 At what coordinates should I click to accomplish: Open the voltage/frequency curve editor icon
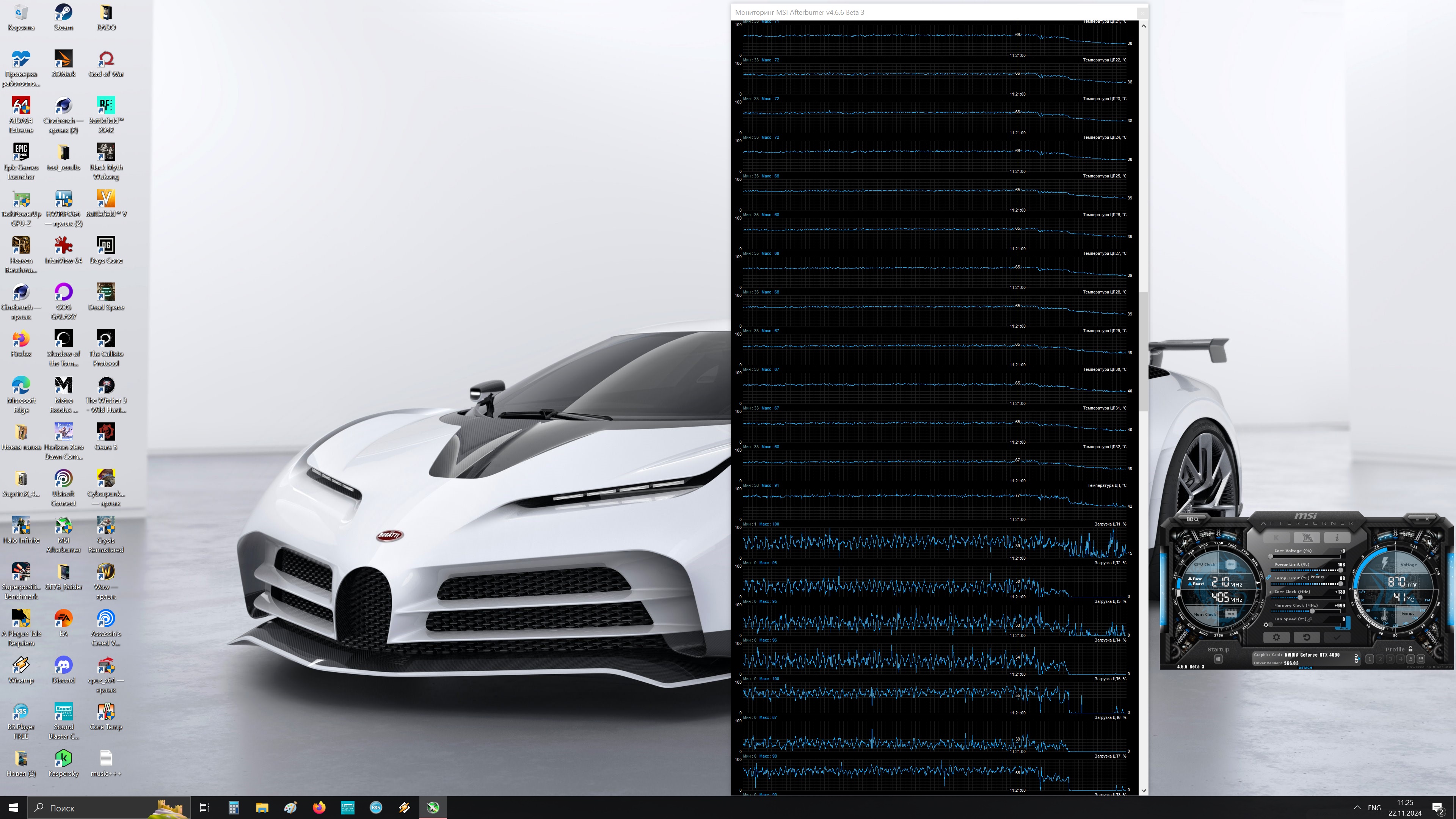pos(1269,592)
